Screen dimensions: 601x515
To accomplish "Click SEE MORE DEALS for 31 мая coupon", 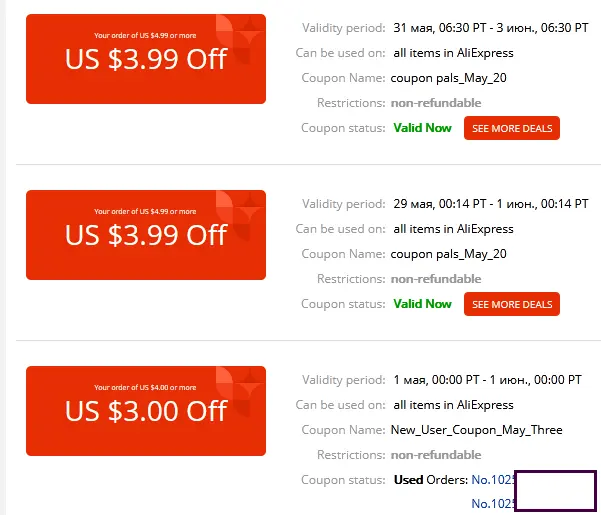I will coord(512,128).
